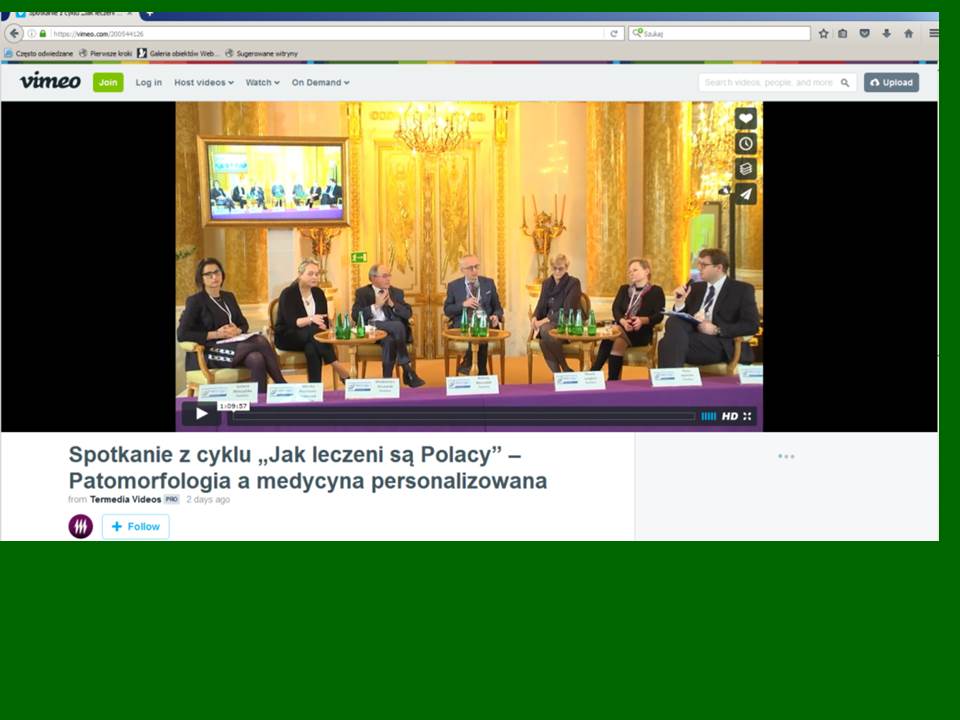The width and height of the screenshot is (960, 720).
Task: Bookmark page with the browser star icon
Action: [823, 33]
